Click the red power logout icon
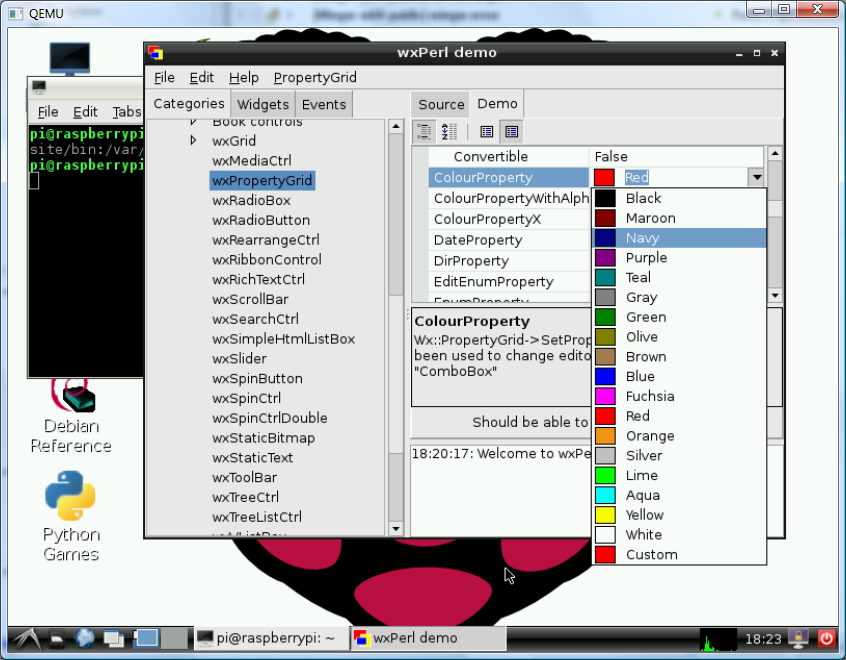Viewport: 846px width, 660px height. click(x=826, y=639)
